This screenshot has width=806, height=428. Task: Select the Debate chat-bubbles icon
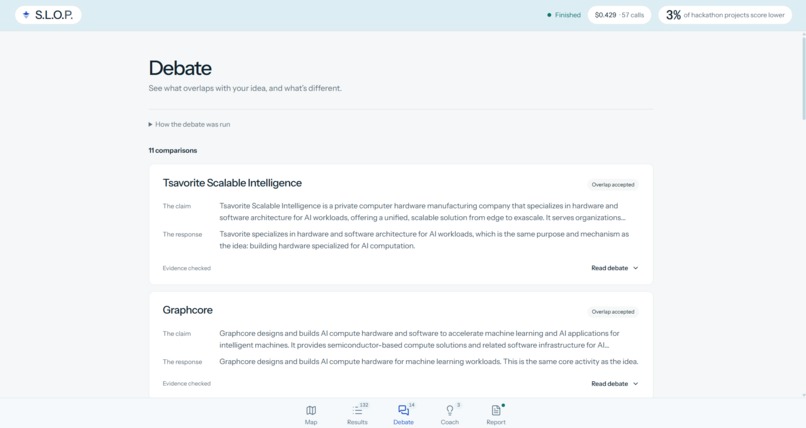pyautogui.click(x=404, y=410)
